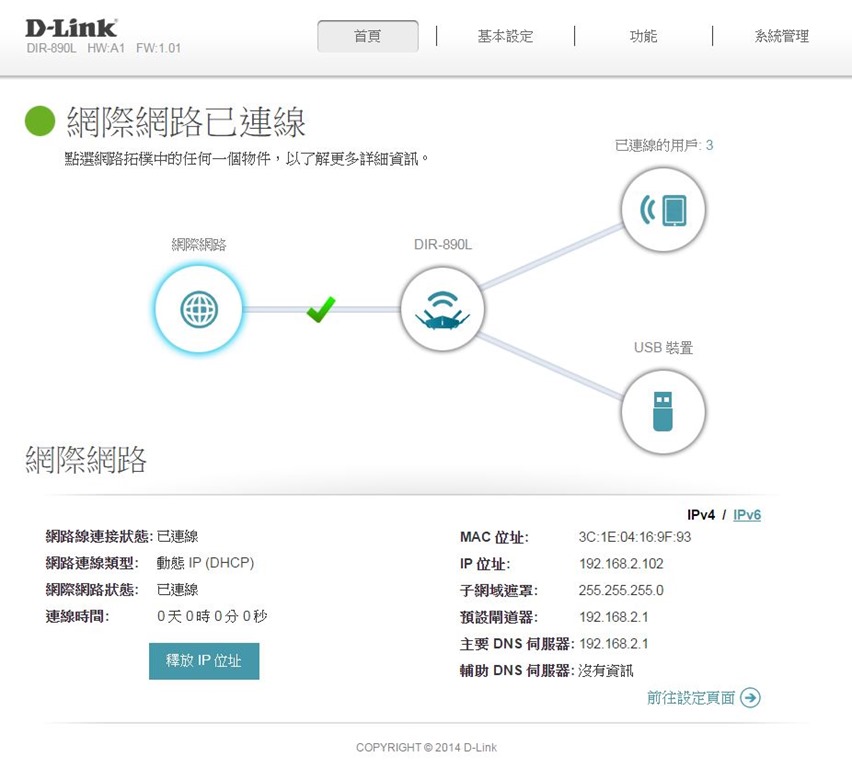
Task: Click the 網際網路 label above the globe
Action: (199, 245)
